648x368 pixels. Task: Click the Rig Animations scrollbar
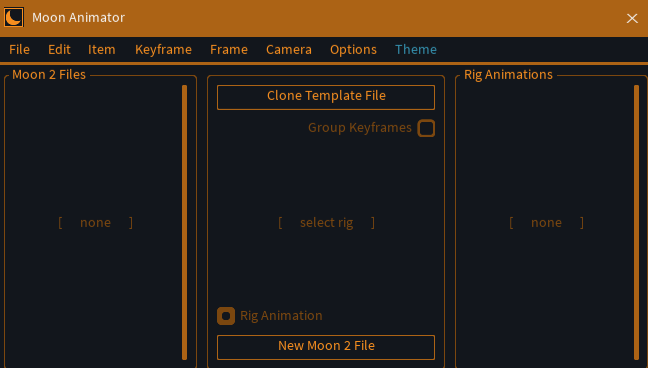click(x=636, y=222)
